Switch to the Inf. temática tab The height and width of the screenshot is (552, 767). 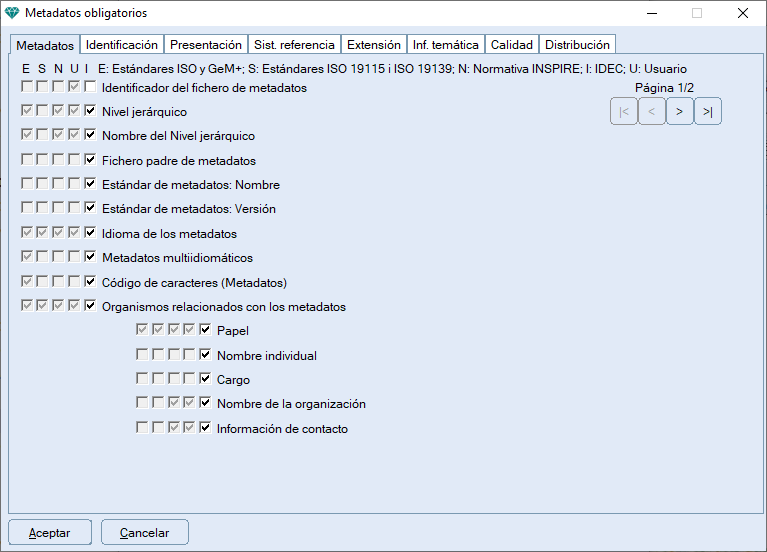pyautogui.click(x=446, y=45)
